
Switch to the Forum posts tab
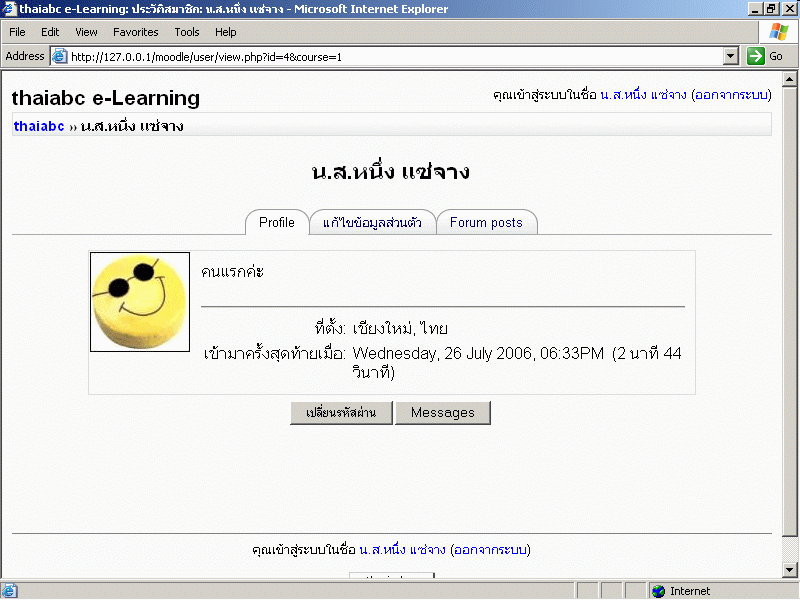(x=486, y=223)
